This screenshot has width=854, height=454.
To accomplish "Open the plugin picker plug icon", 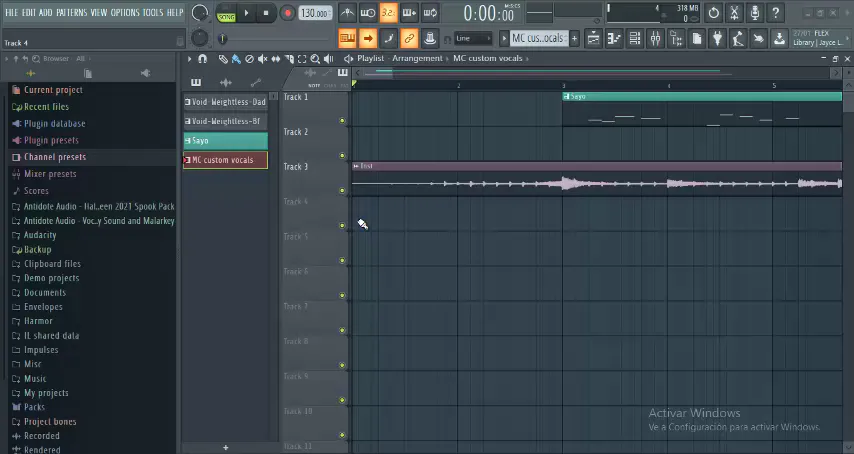I will (717, 38).
